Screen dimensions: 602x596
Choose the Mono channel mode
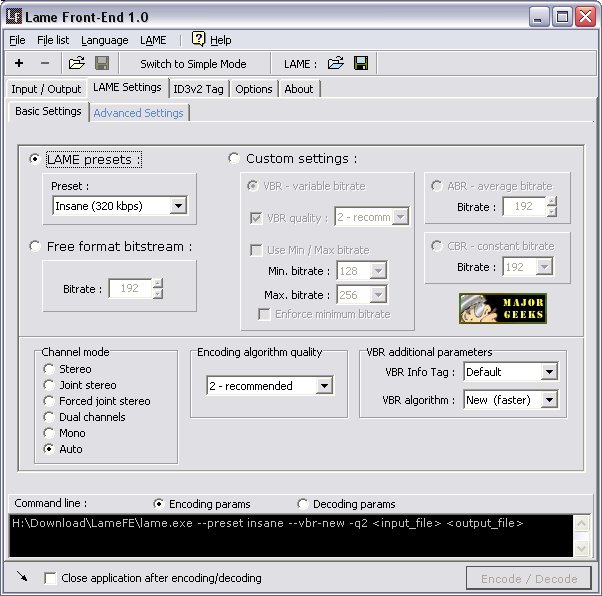pyautogui.click(x=49, y=433)
